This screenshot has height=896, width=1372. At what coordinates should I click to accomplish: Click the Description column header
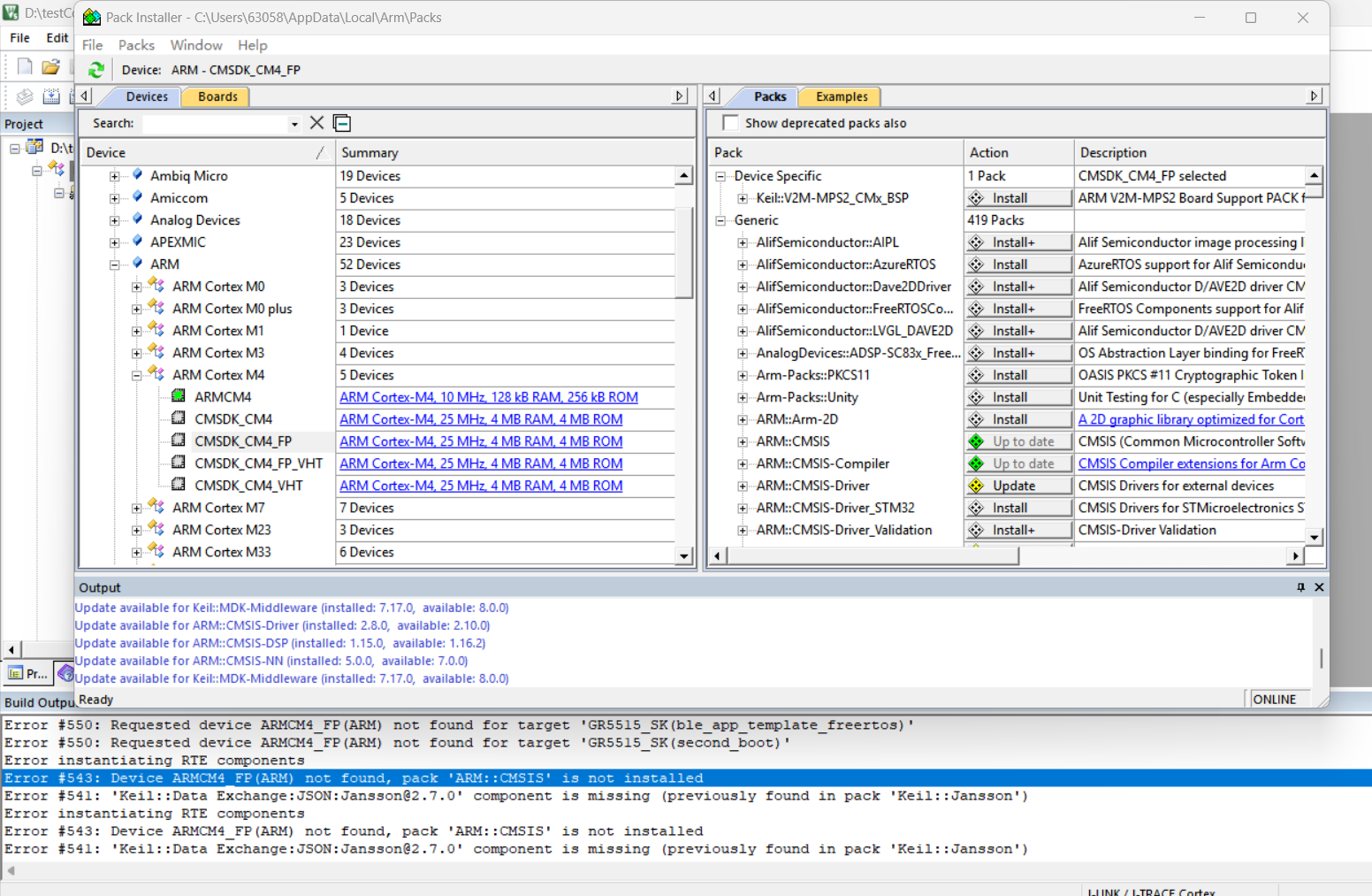1200,153
